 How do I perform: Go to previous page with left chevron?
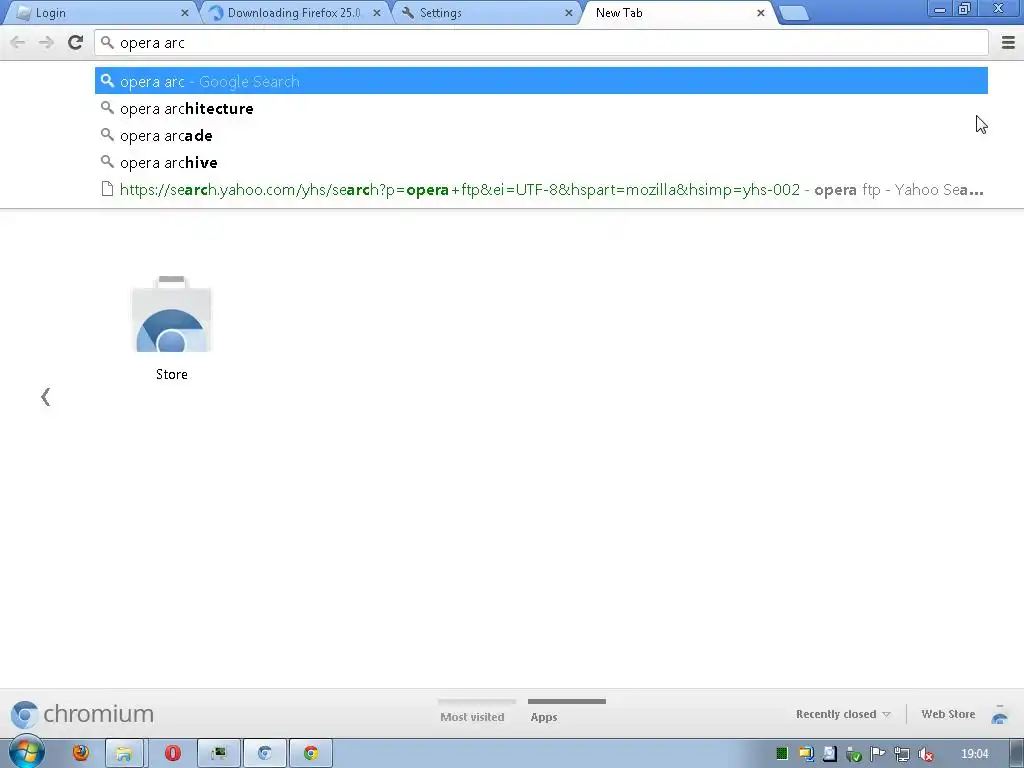[x=45, y=397]
